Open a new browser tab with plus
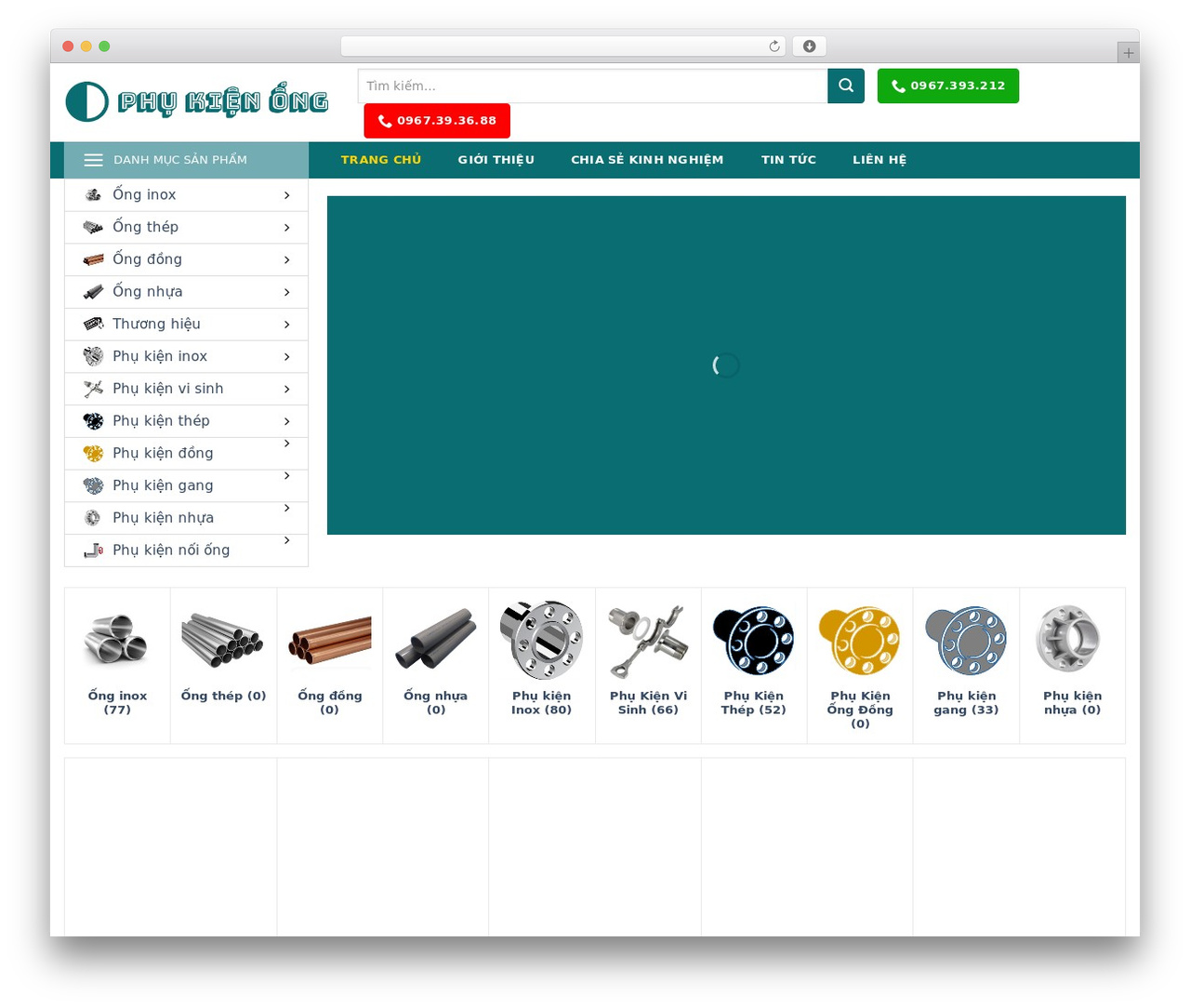Image resolution: width=1190 pixels, height=1008 pixels. pyautogui.click(x=1128, y=53)
